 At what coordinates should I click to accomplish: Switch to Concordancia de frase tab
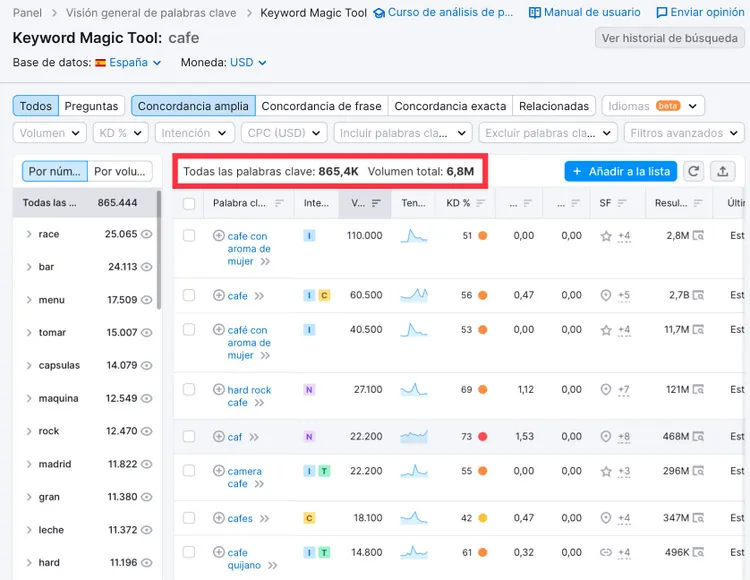[321, 106]
